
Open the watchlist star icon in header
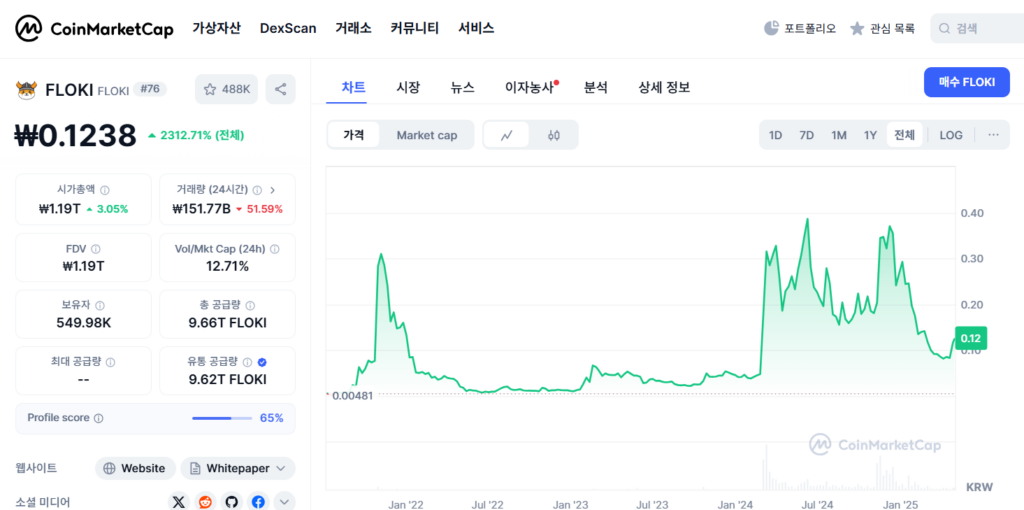[x=857, y=28]
